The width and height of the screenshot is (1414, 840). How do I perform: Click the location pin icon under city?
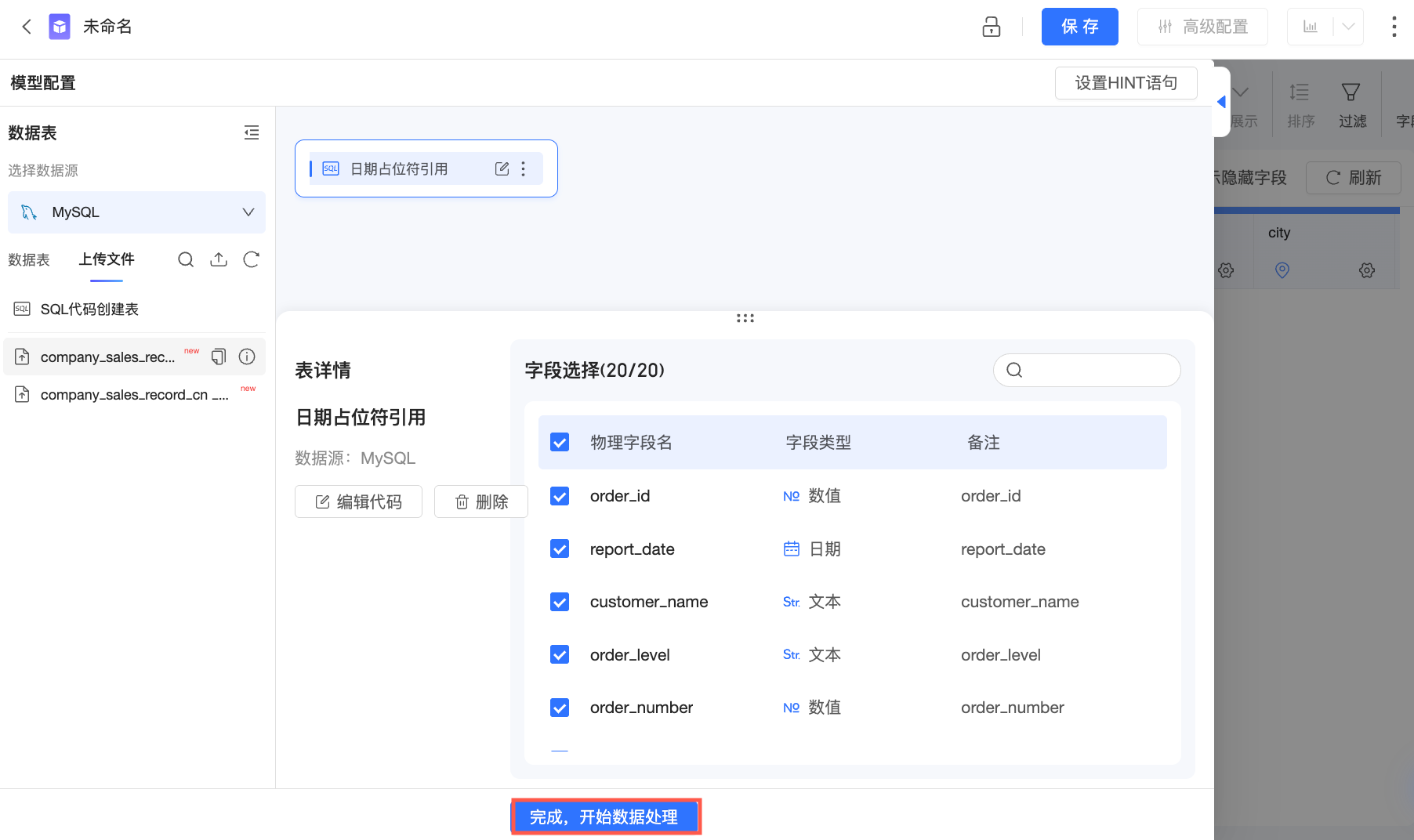click(x=1282, y=270)
